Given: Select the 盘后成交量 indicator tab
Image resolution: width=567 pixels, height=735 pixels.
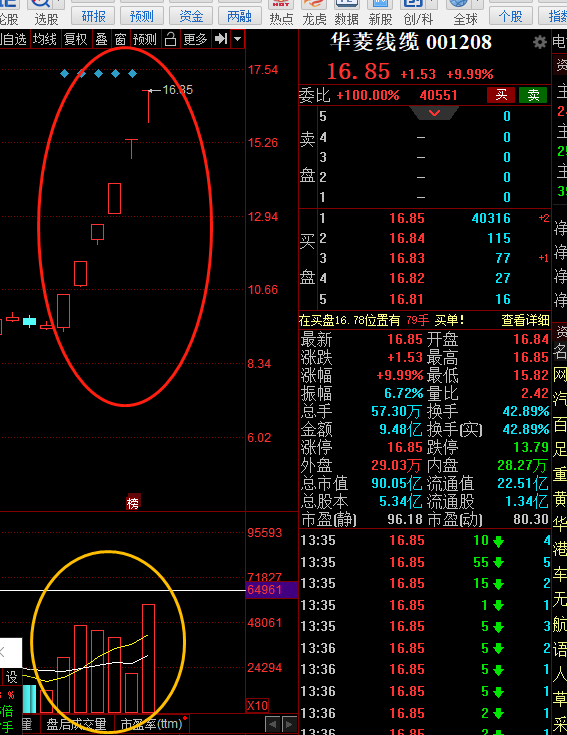Looking at the screenshot, I should (x=76, y=724).
